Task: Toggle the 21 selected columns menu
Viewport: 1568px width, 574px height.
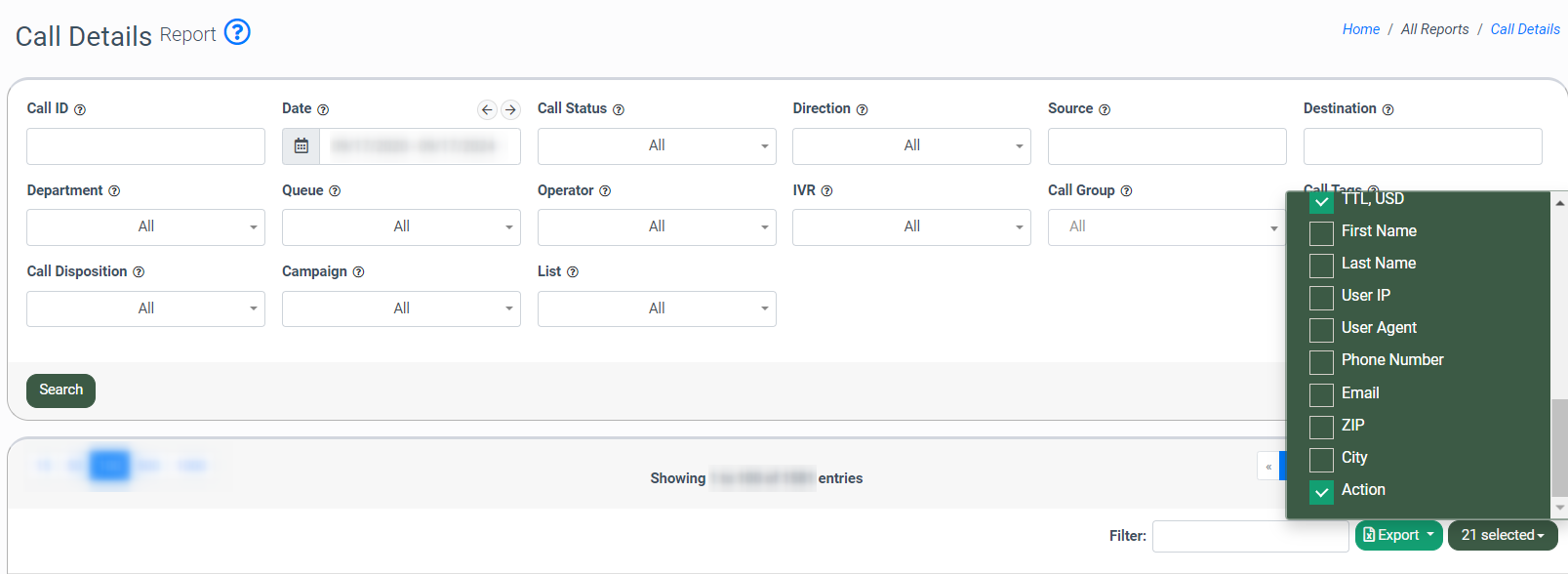Action: click(1502, 535)
